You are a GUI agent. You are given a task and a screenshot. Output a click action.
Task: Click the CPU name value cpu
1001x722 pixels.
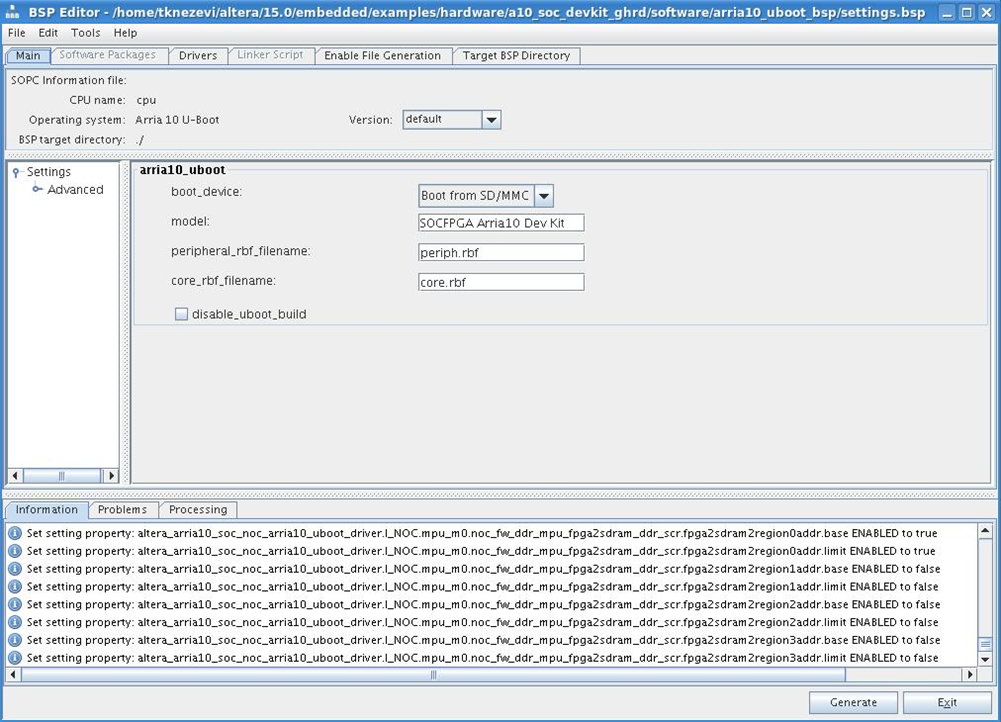click(146, 100)
